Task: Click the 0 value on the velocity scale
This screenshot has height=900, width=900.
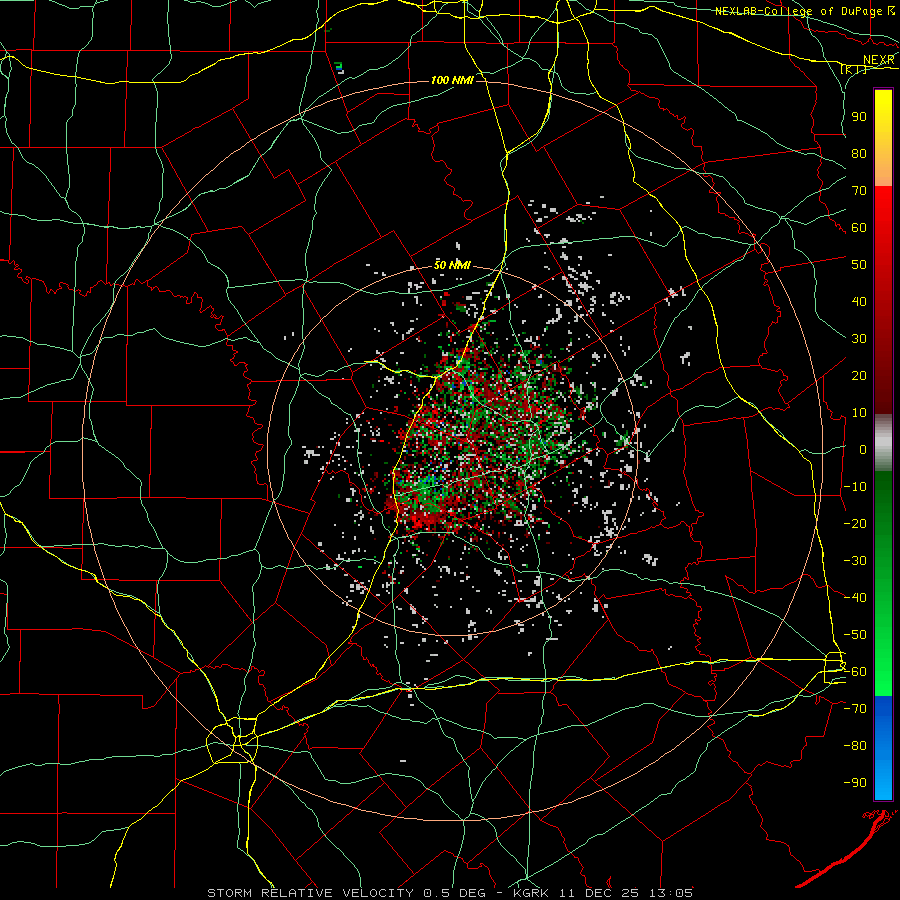Action: coord(863,449)
